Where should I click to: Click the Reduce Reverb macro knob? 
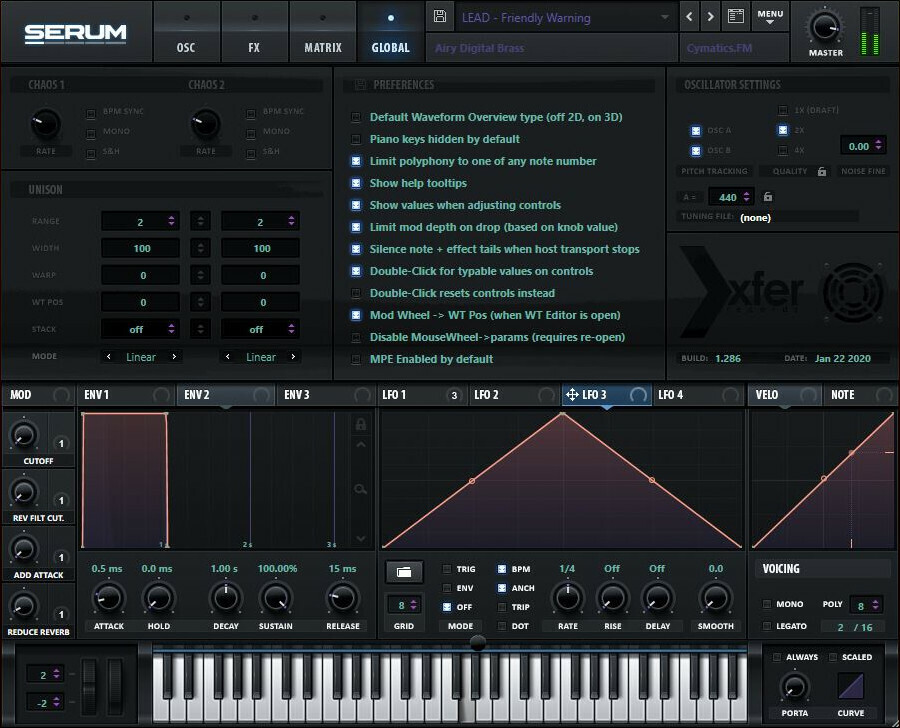coord(24,606)
